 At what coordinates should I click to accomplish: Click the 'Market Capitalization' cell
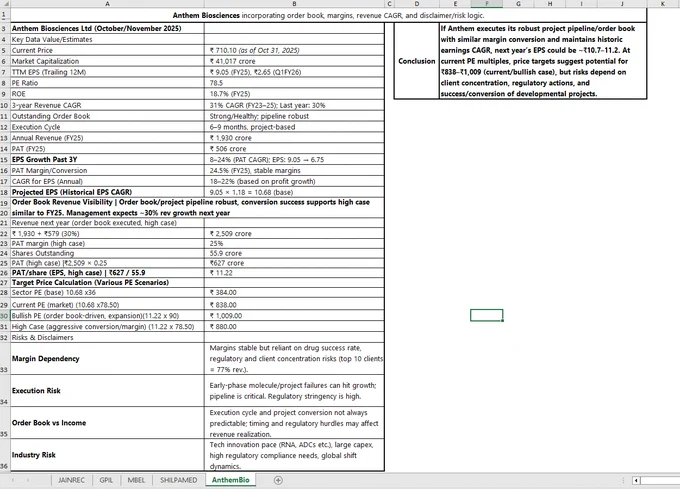[107, 61]
